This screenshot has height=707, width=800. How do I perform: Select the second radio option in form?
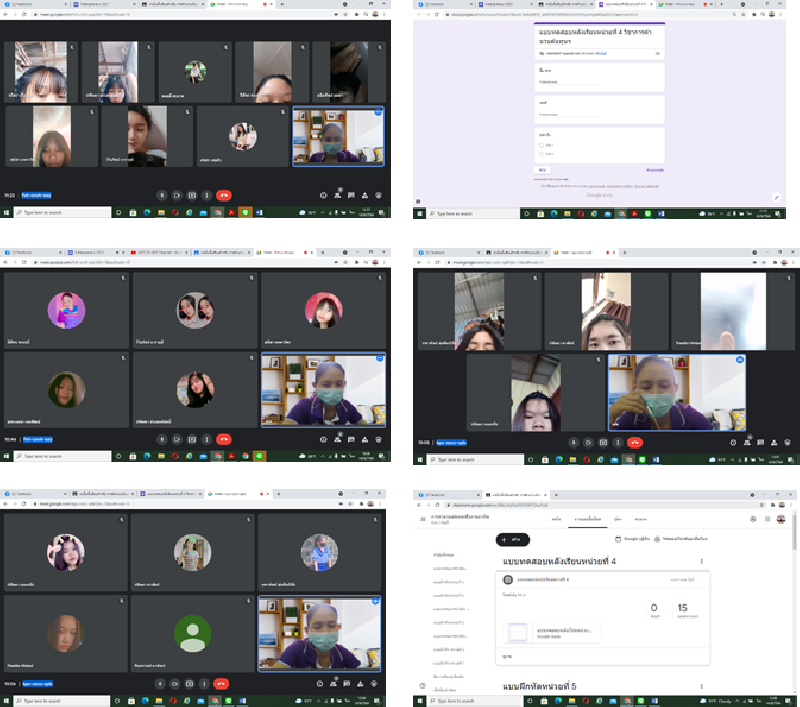coord(541,154)
